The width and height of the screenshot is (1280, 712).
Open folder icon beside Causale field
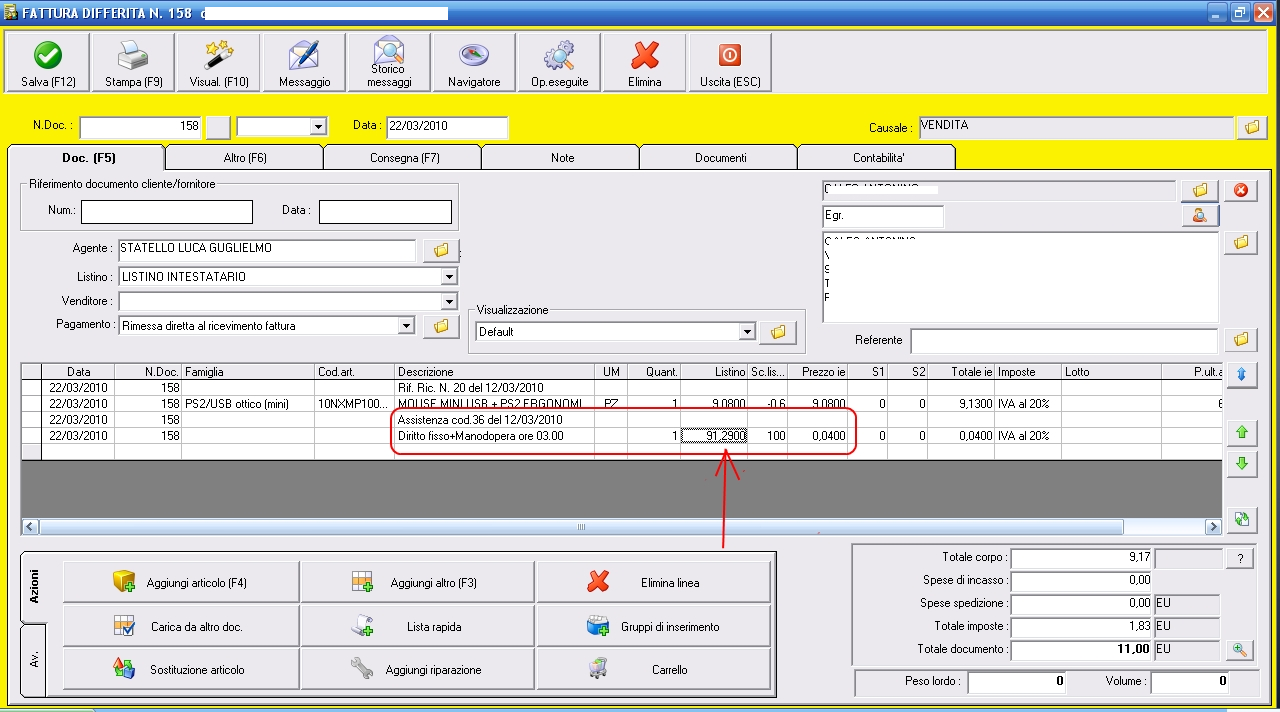[1250, 127]
